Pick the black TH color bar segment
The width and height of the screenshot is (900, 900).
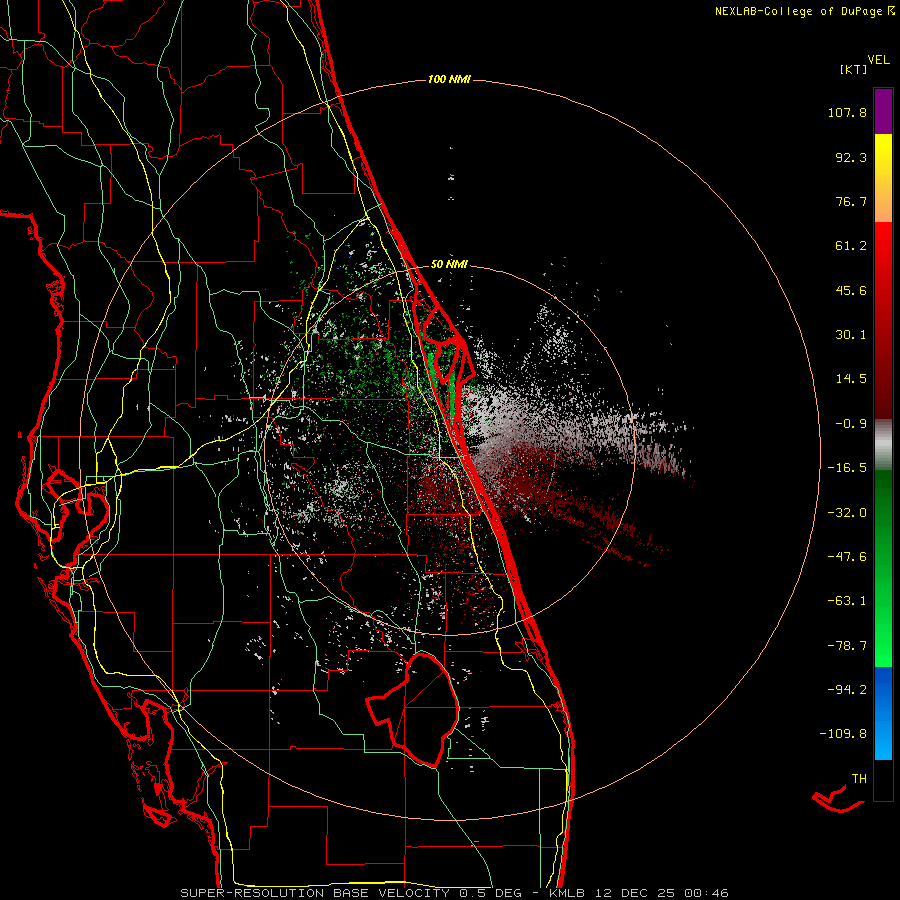[883, 780]
